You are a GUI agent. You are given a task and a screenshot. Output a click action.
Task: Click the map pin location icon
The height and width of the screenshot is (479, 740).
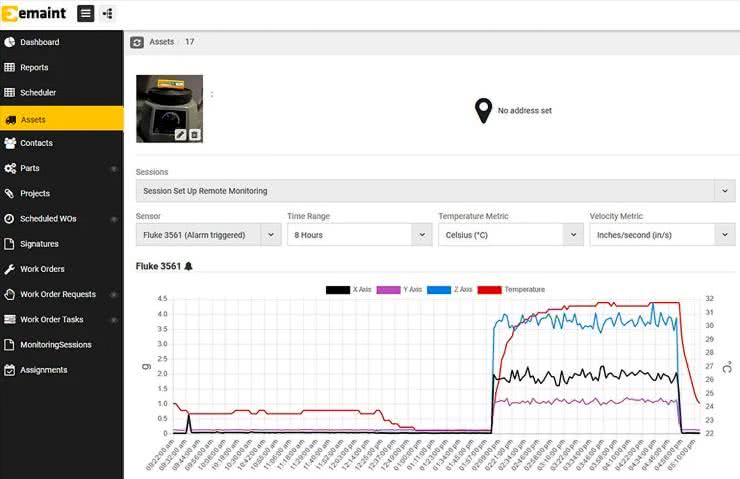click(483, 110)
